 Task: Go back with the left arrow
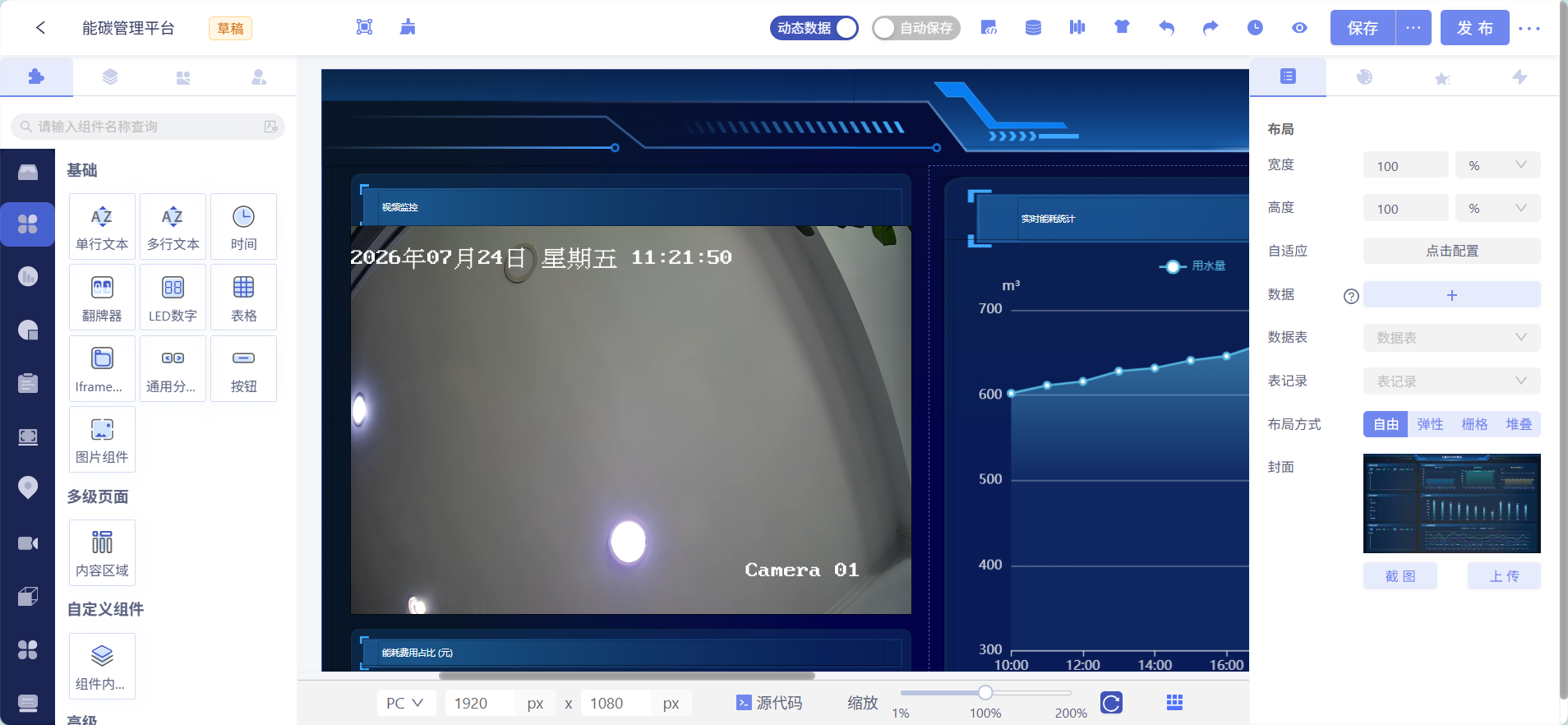[x=40, y=28]
